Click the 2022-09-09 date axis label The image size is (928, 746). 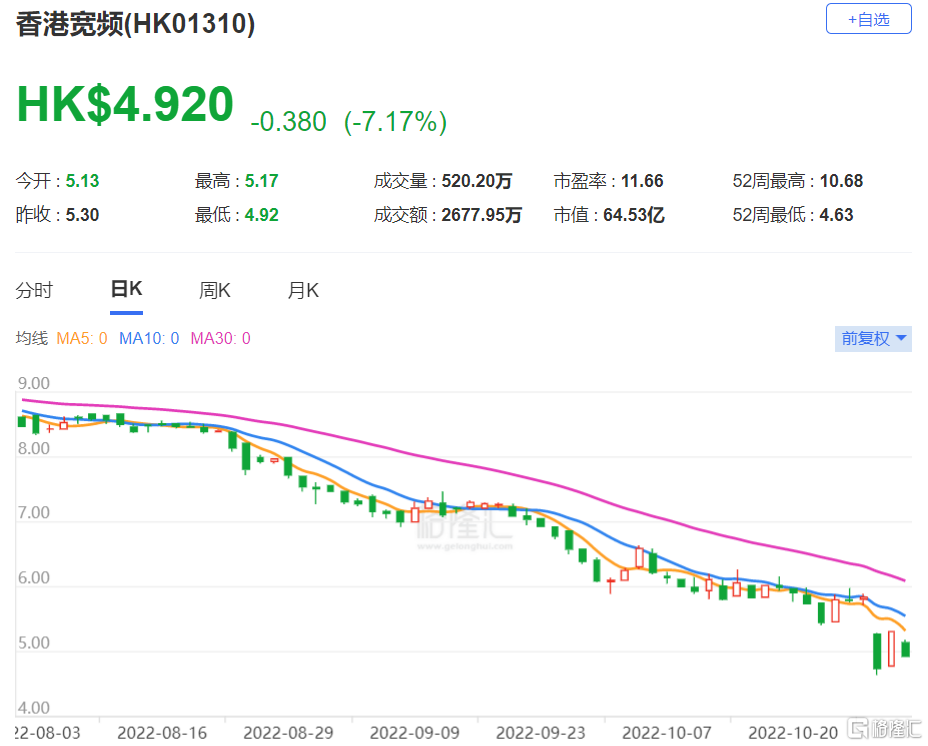pyautogui.click(x=414, y=733)
